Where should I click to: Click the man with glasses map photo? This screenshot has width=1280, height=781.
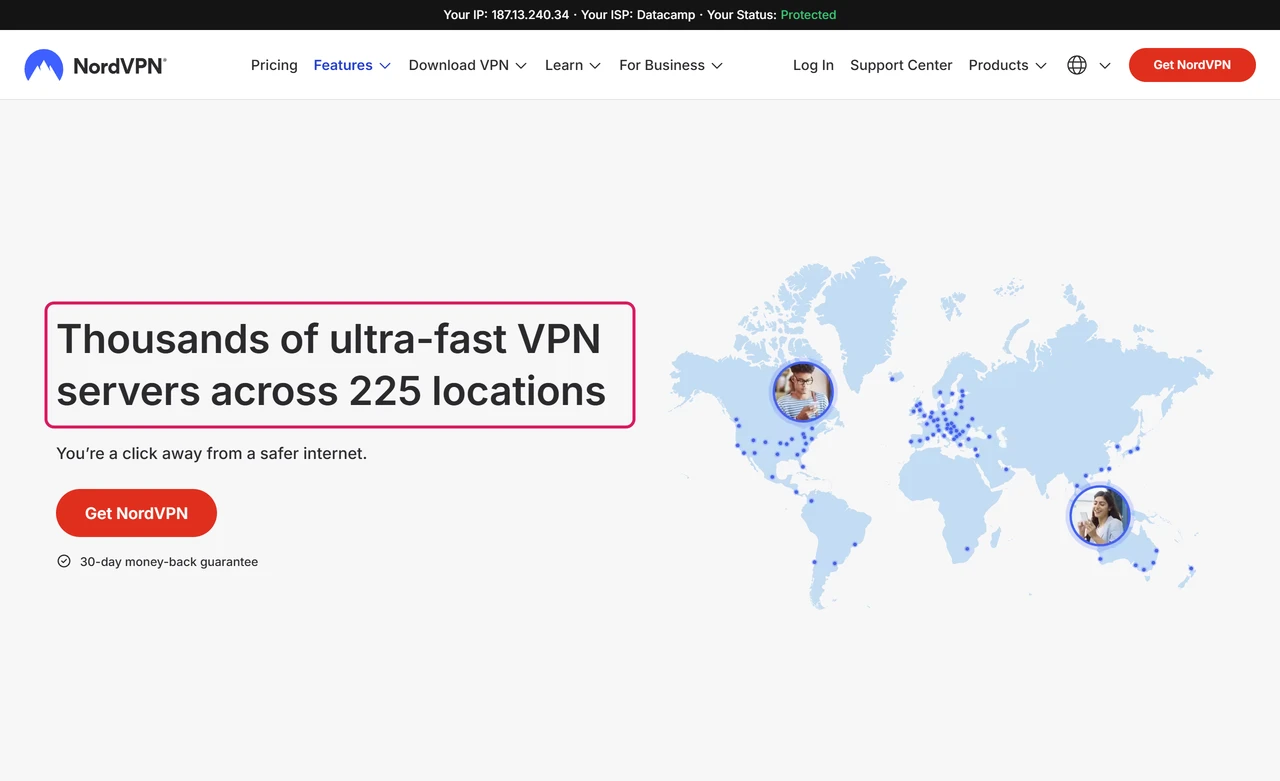[802, 391]
